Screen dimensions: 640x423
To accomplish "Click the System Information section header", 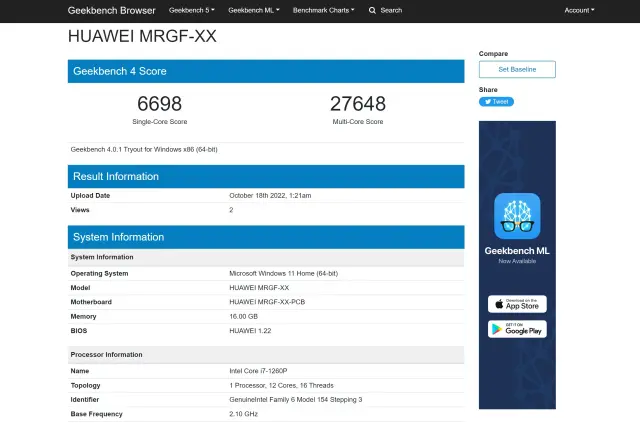I will click(119, 237).
